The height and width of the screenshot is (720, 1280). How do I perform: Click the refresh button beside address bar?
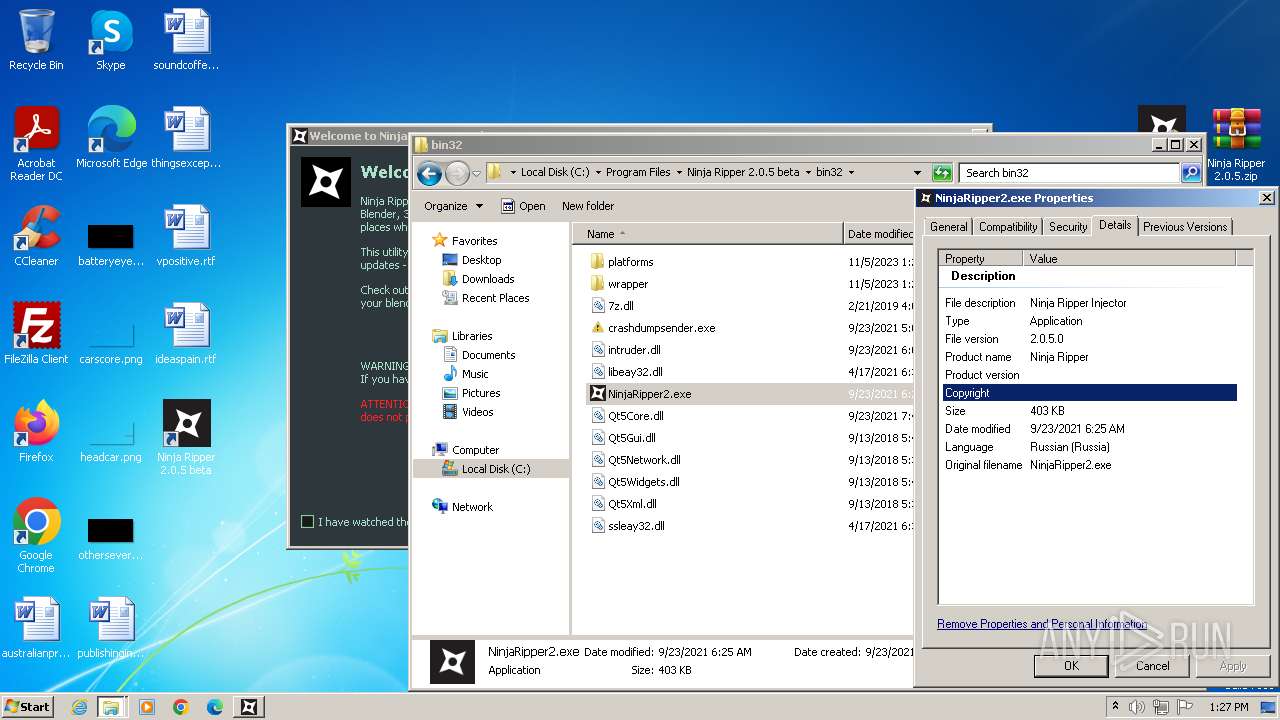pyautogui.click(x=942, y=172)
